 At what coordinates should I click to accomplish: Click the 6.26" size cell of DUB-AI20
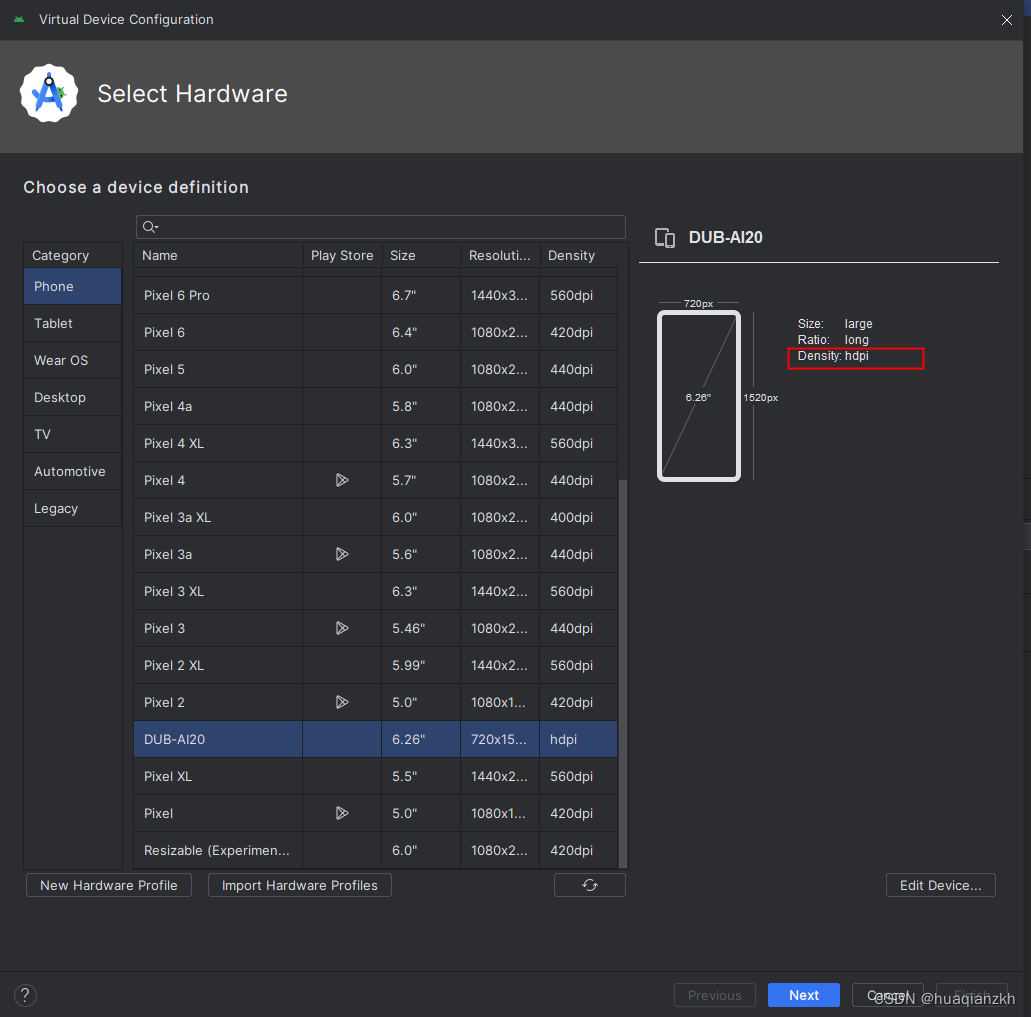pos(421,739)
